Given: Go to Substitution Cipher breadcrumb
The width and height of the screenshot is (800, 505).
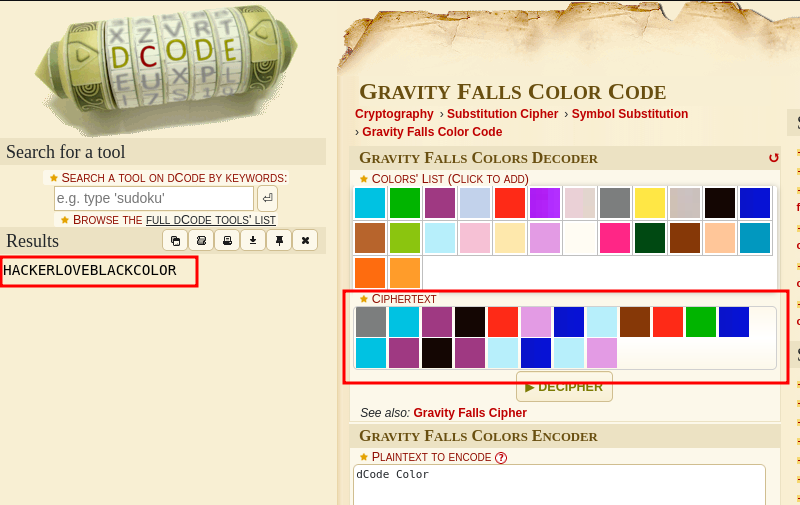Looking at the screenshot, I should click(502, 114).
